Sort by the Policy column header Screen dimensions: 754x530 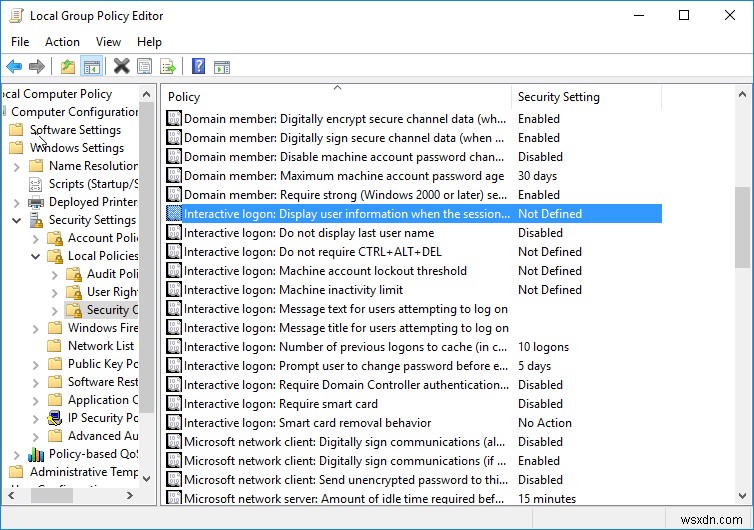click(337, 97)
